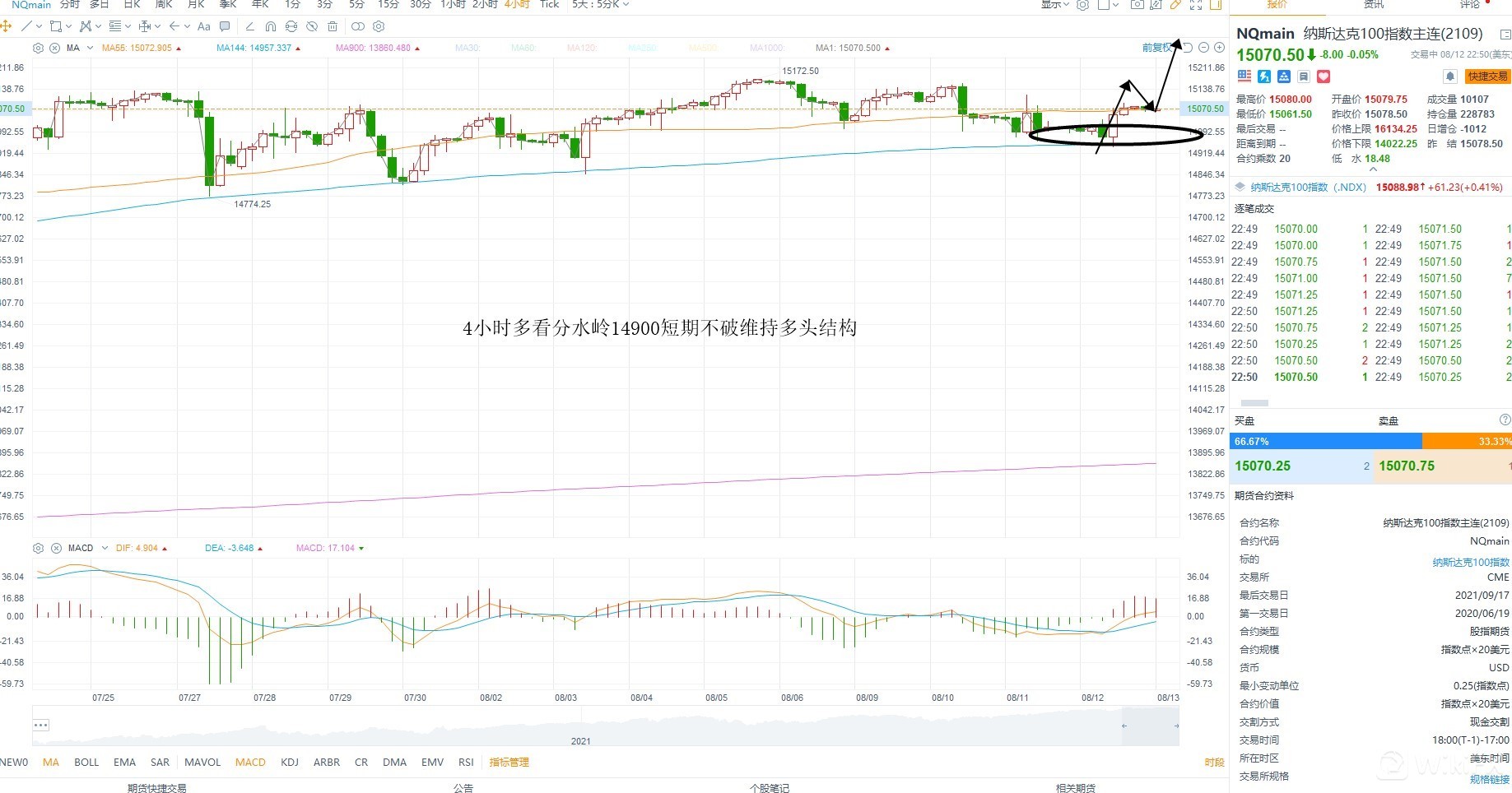Viewport: 1512px width, 793px height.
Task: Add NQmain to favorites with heart icon
Action: tap(1324, 77)
